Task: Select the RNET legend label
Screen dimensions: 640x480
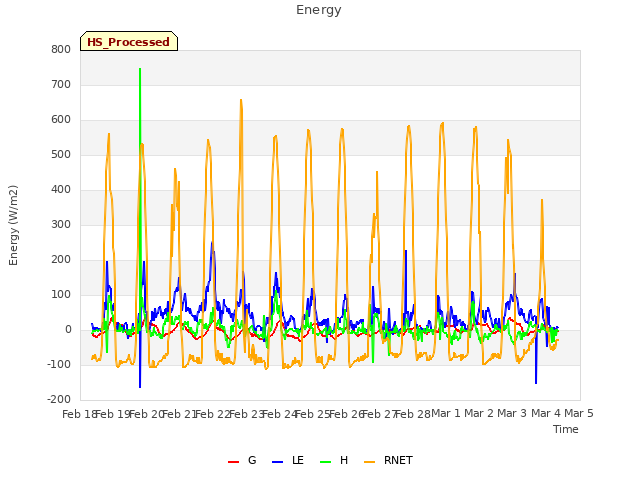Action: coord(398,460)
